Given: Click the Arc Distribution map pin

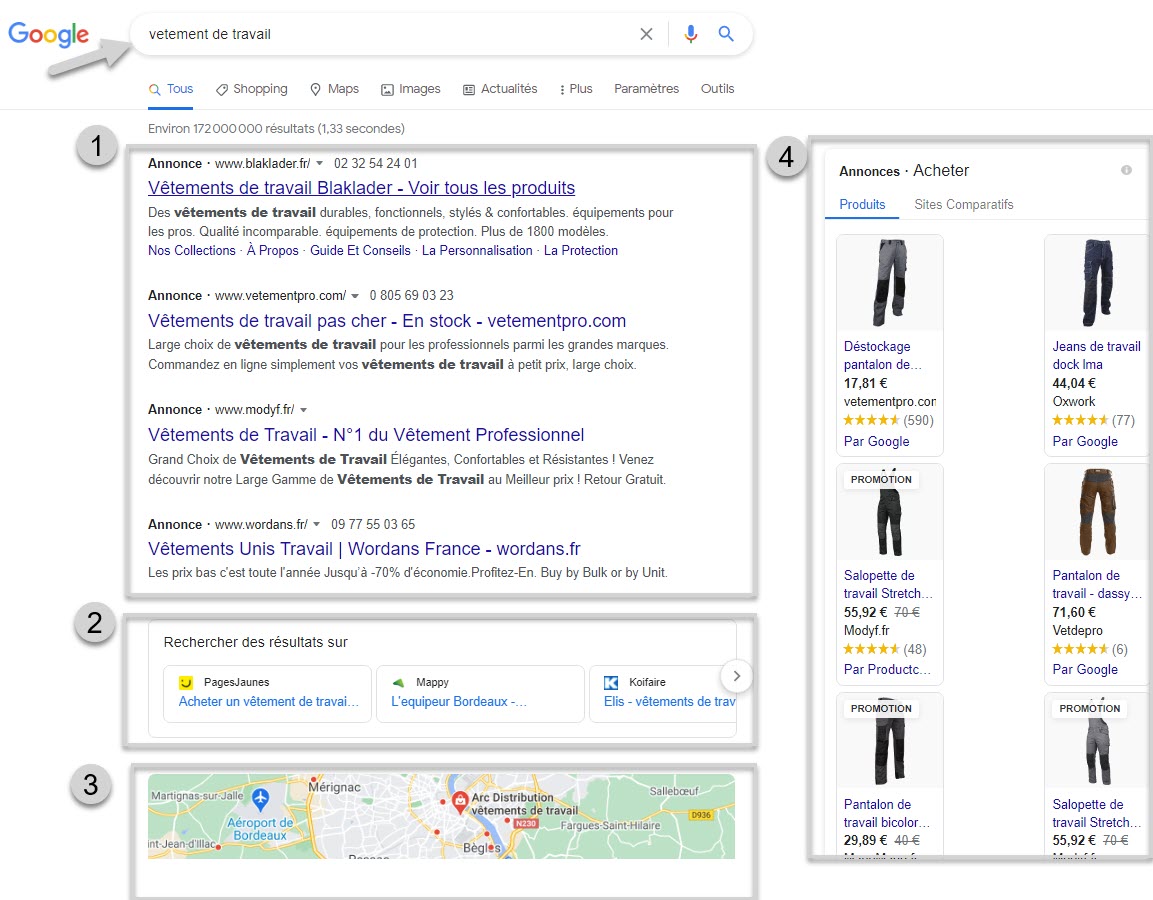Looking at the screenshot, I should [460, 801].
